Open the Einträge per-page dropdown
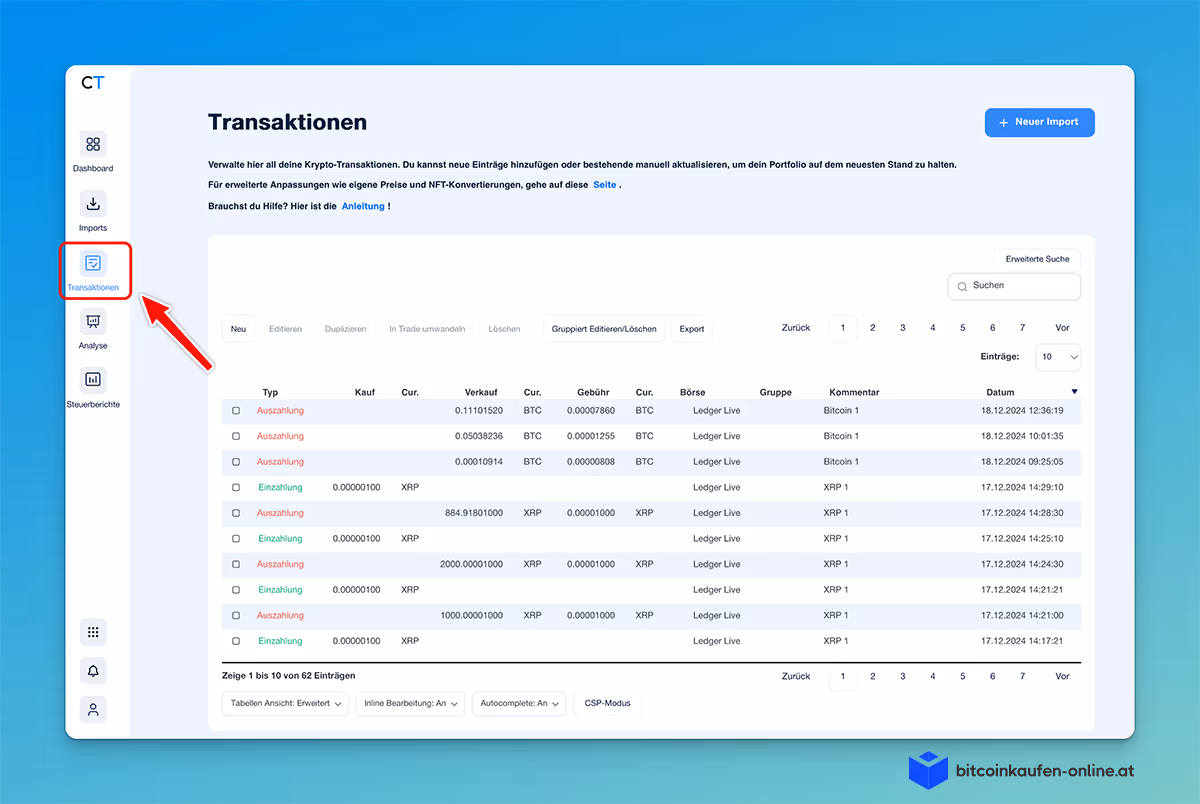 tap(1058, 357)
